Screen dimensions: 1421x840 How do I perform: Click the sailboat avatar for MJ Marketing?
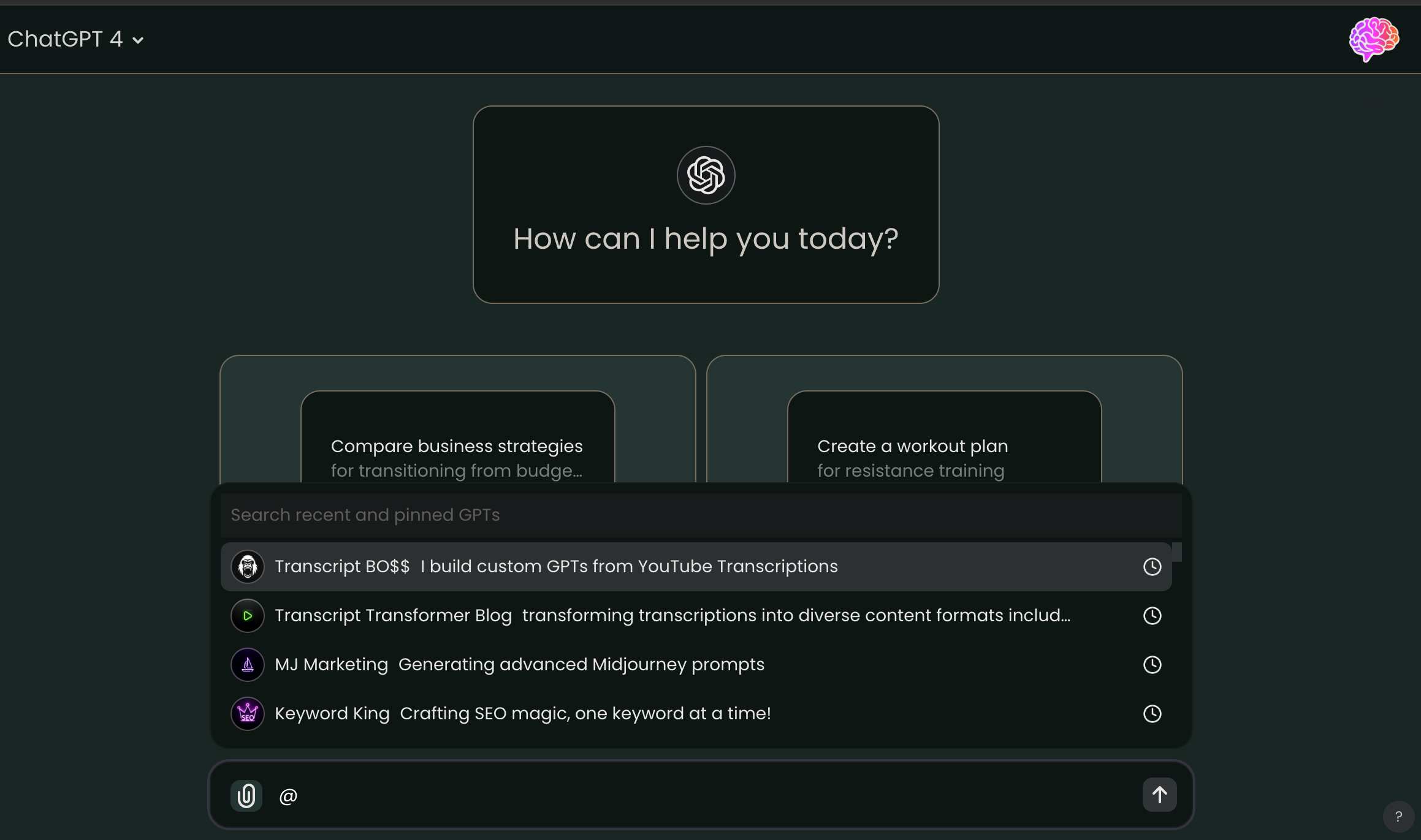tap(248, 664)
